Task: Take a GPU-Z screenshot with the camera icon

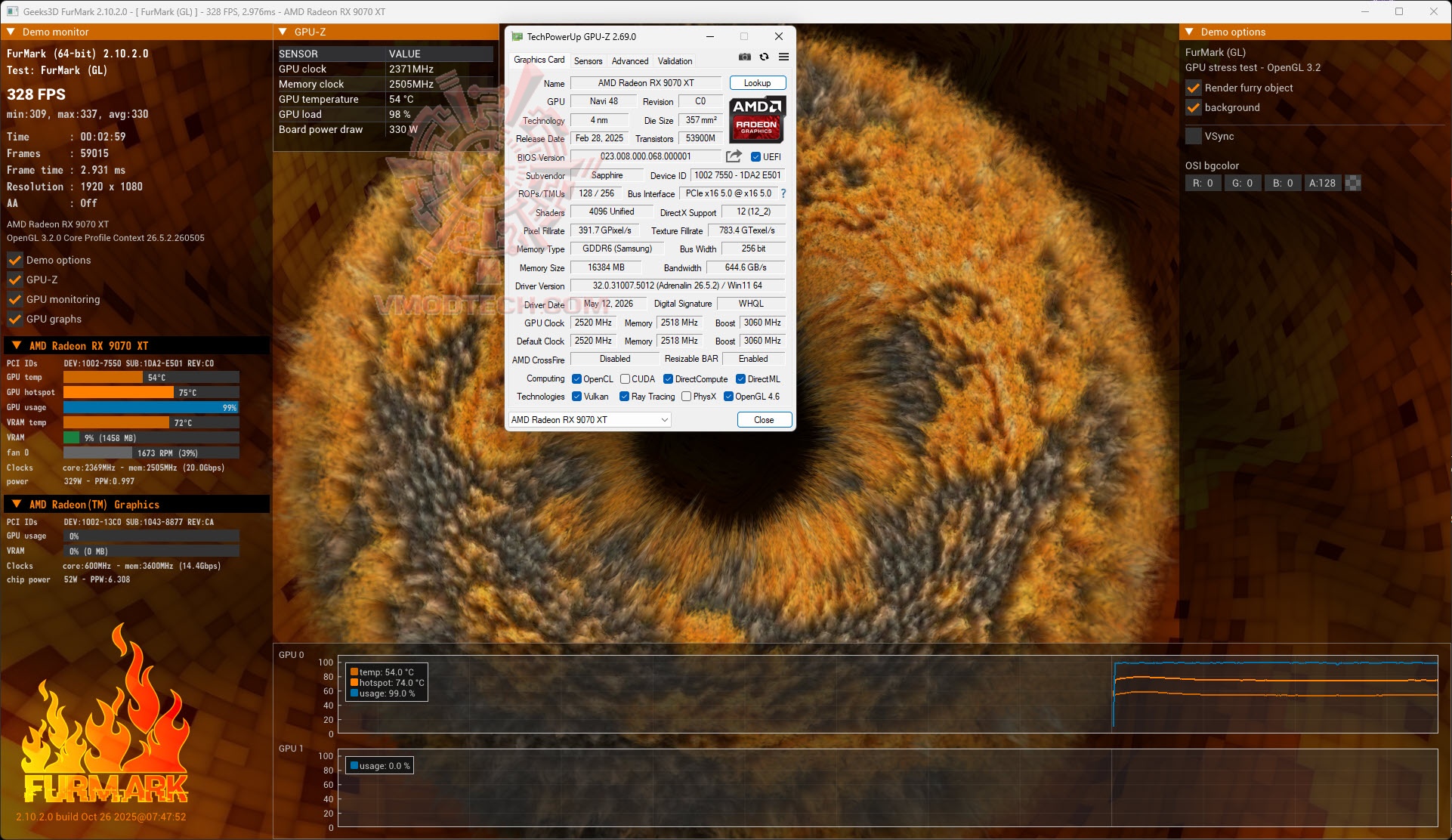Action: (x=745, y=57)
